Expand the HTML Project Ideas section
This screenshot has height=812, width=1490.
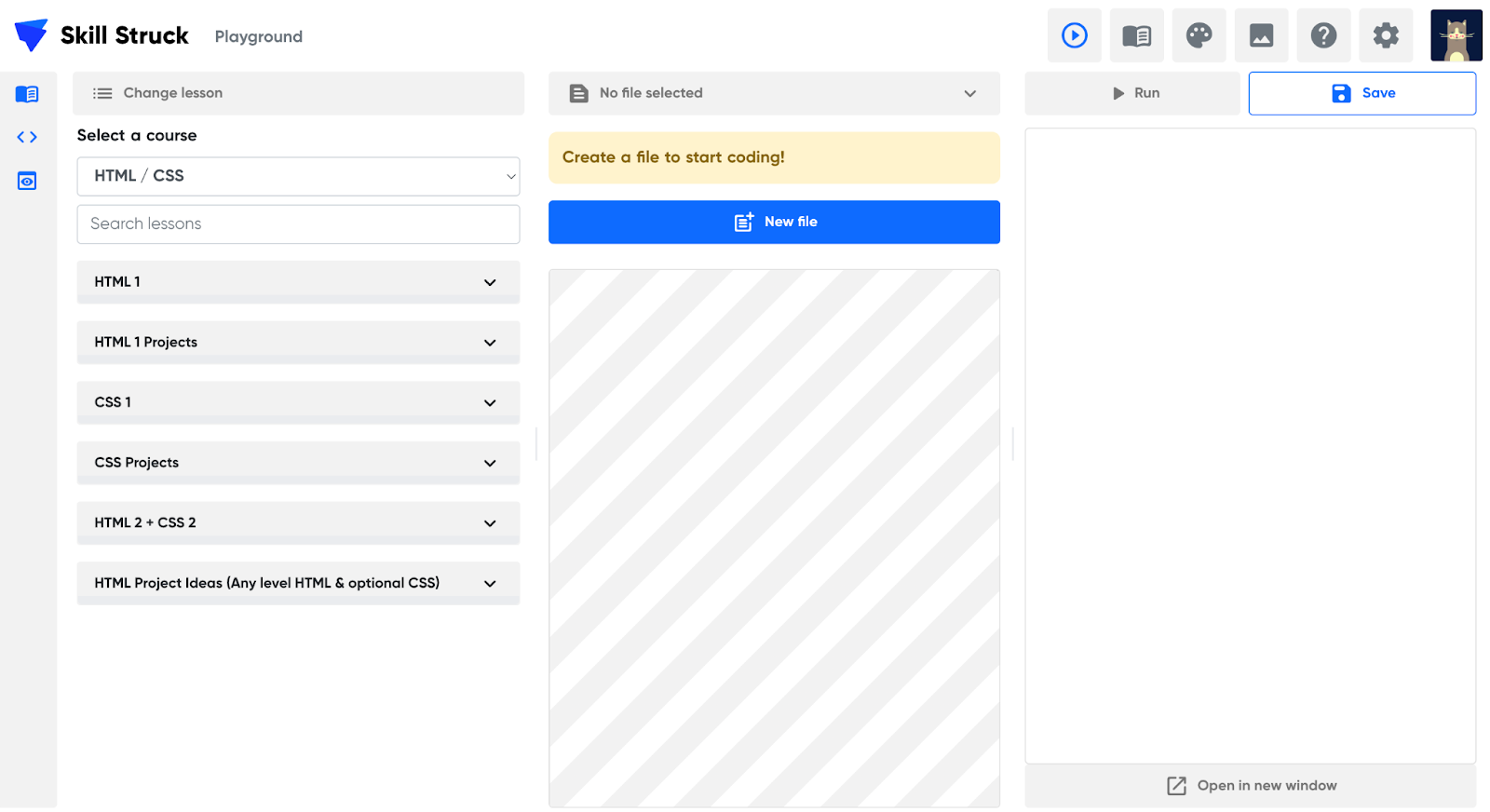[298, 583]
